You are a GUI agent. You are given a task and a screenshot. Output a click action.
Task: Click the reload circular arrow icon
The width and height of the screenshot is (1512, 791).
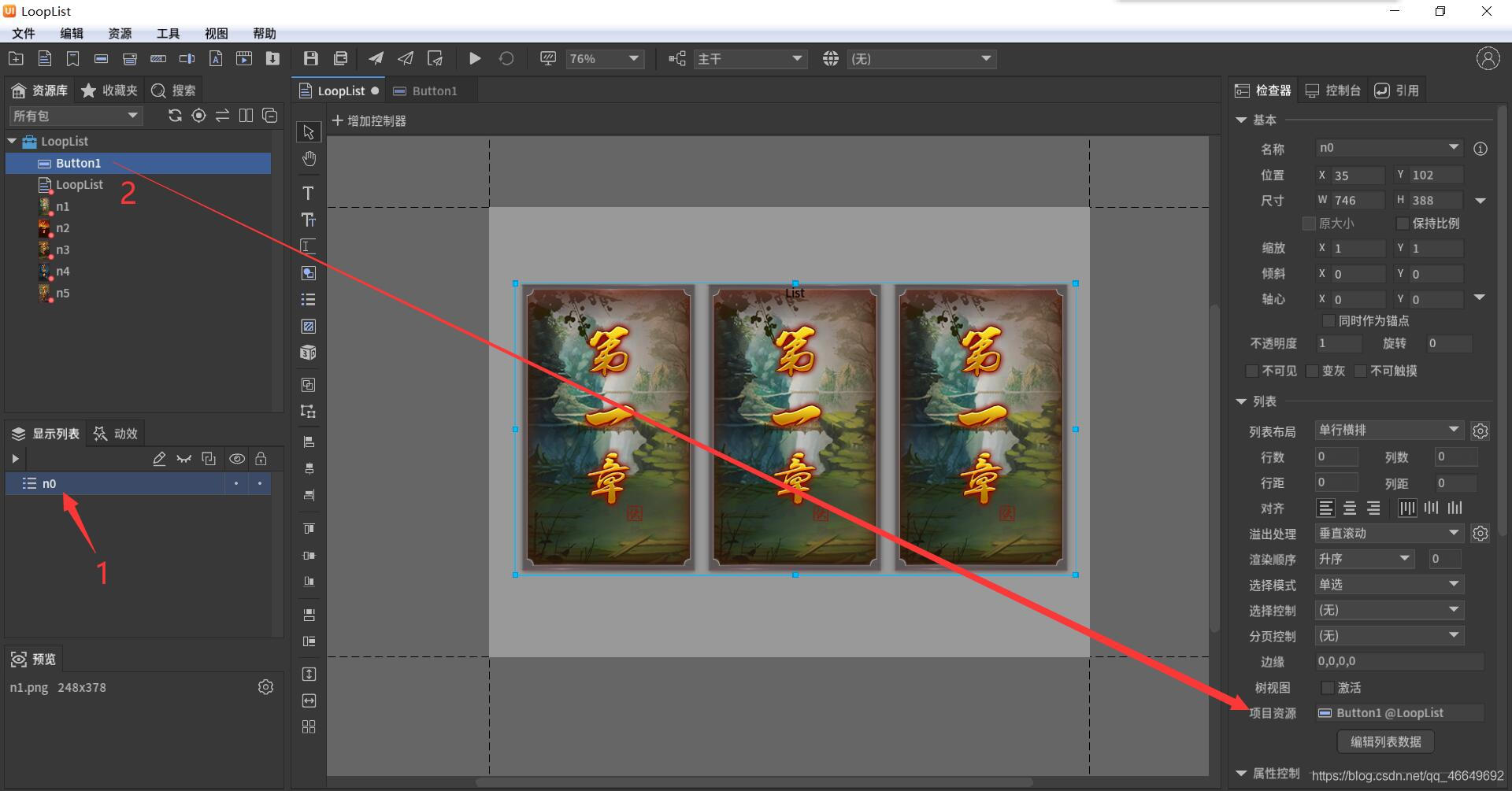506,58
